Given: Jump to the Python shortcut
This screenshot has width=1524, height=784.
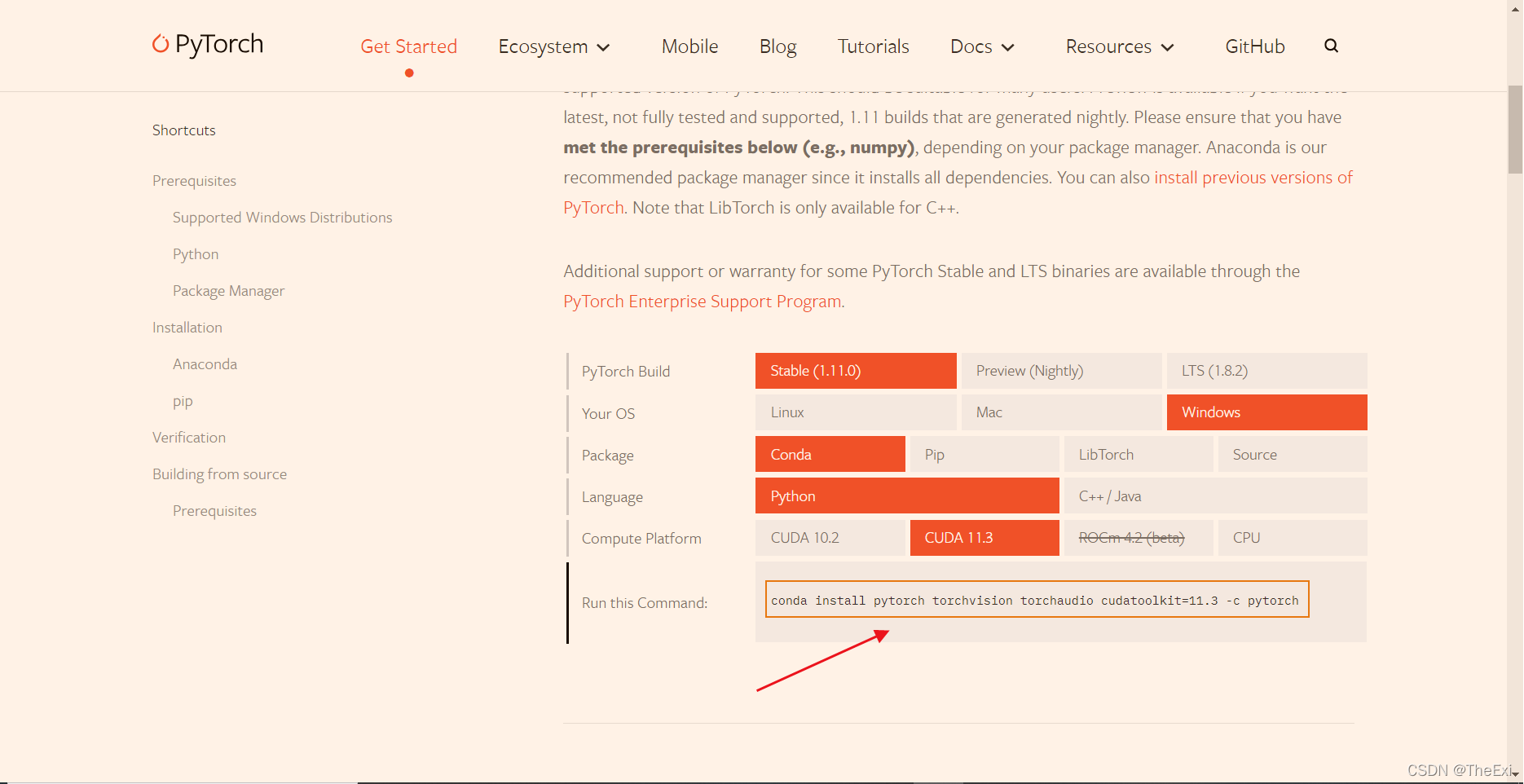Looking at the screenshot, I should (x=196, y=254).
